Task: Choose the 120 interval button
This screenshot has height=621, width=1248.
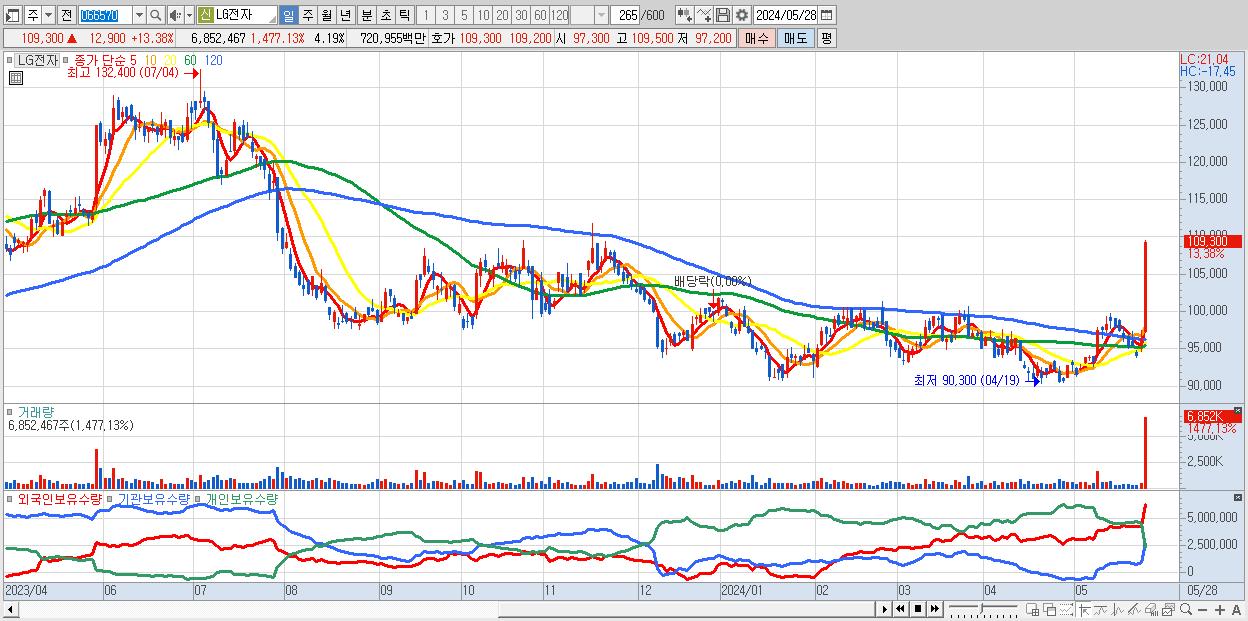Action: [559, 15]
